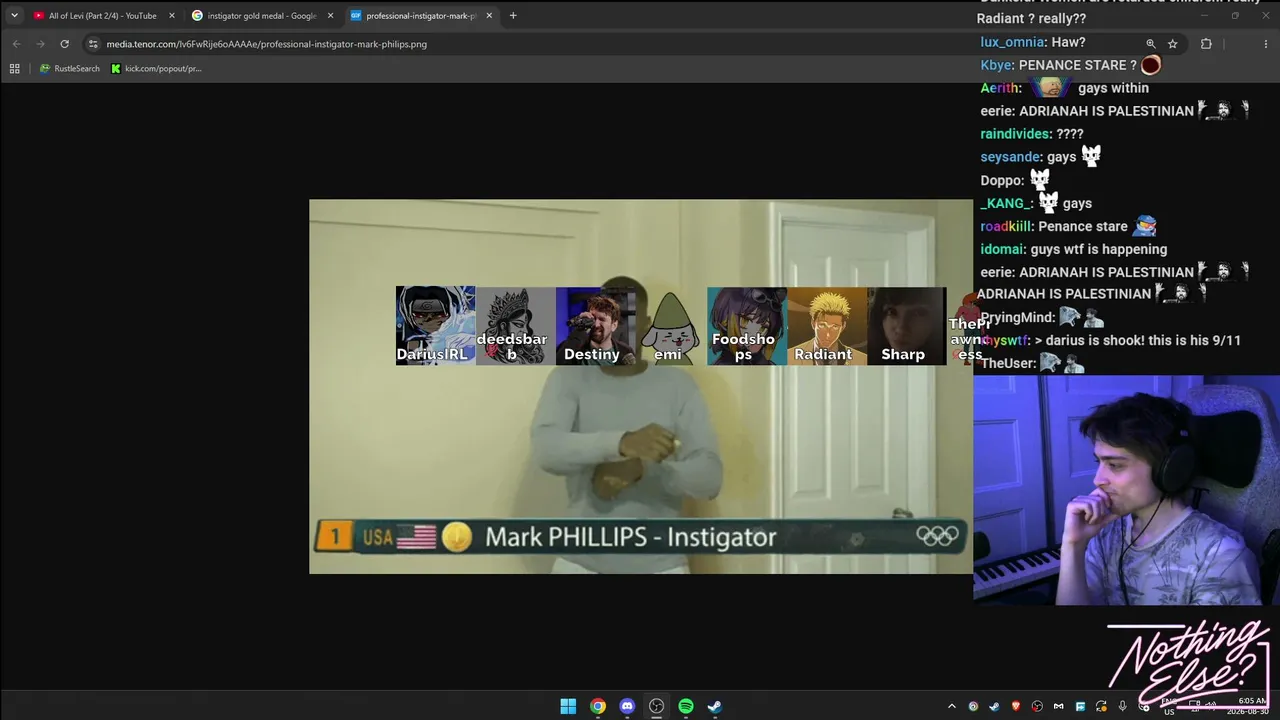The image size is (1280, 720).
Task: Click the chat text 'guys wtf is happening'
Action: (x=1098, y=249)
